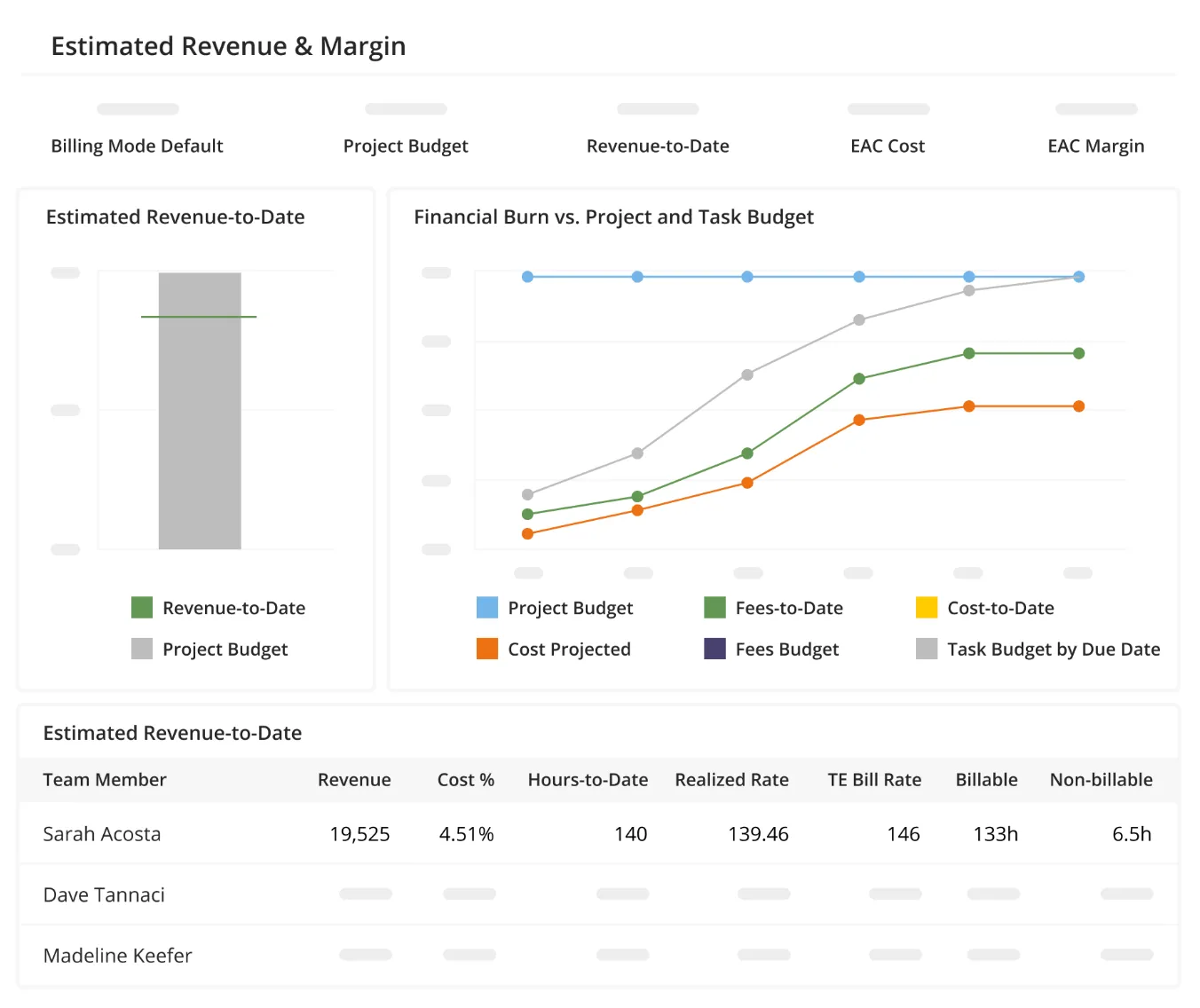Open the Madeline Keefer row
The image size is (1200, 1008).
[x=599, y=956]
